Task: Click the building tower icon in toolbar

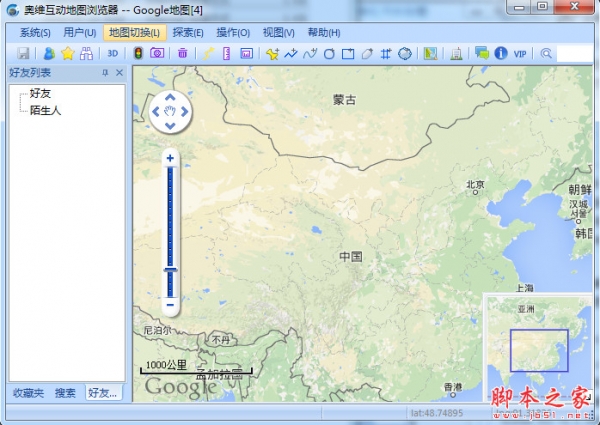Action: tap(456, 54)
